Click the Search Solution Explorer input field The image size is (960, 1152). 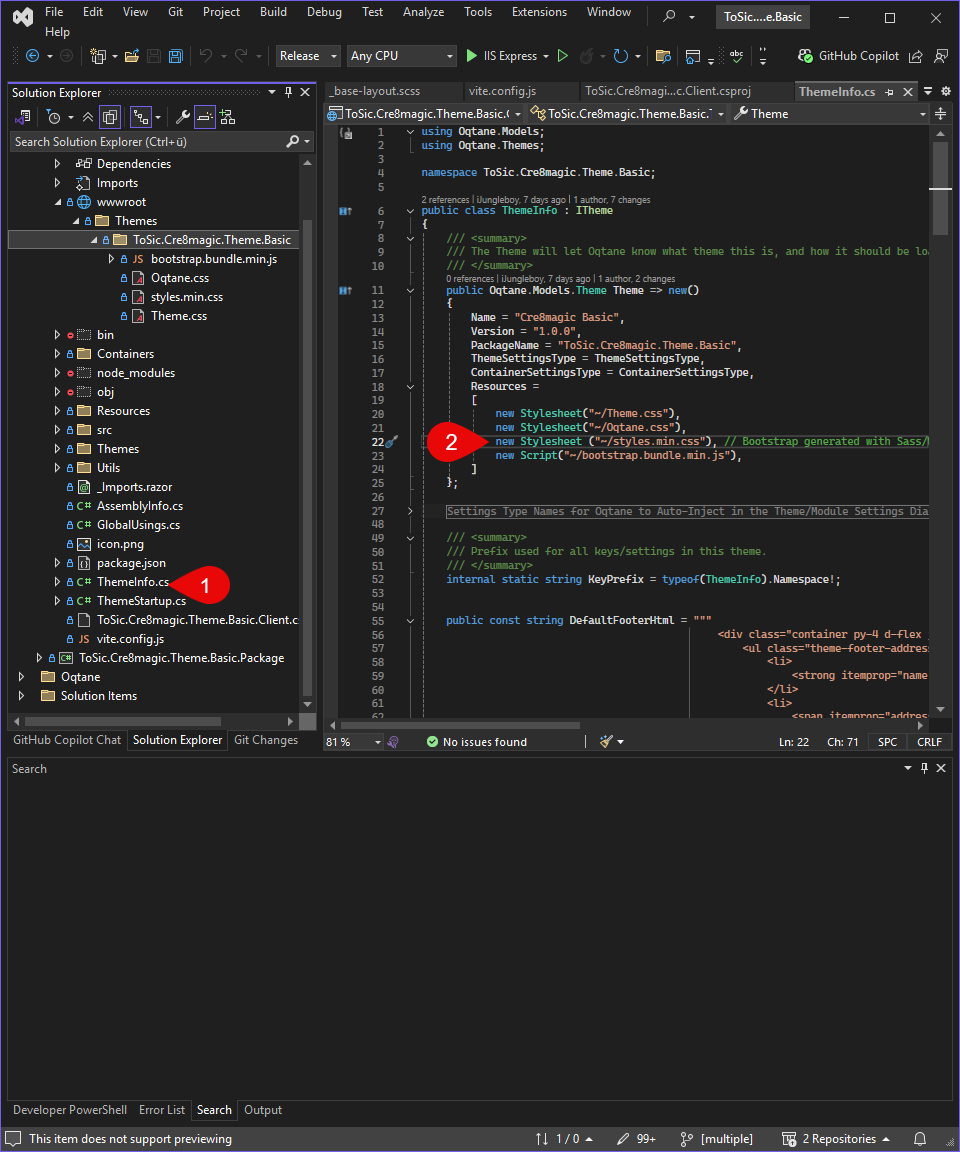pyautogui.click(x=147, y=142)
